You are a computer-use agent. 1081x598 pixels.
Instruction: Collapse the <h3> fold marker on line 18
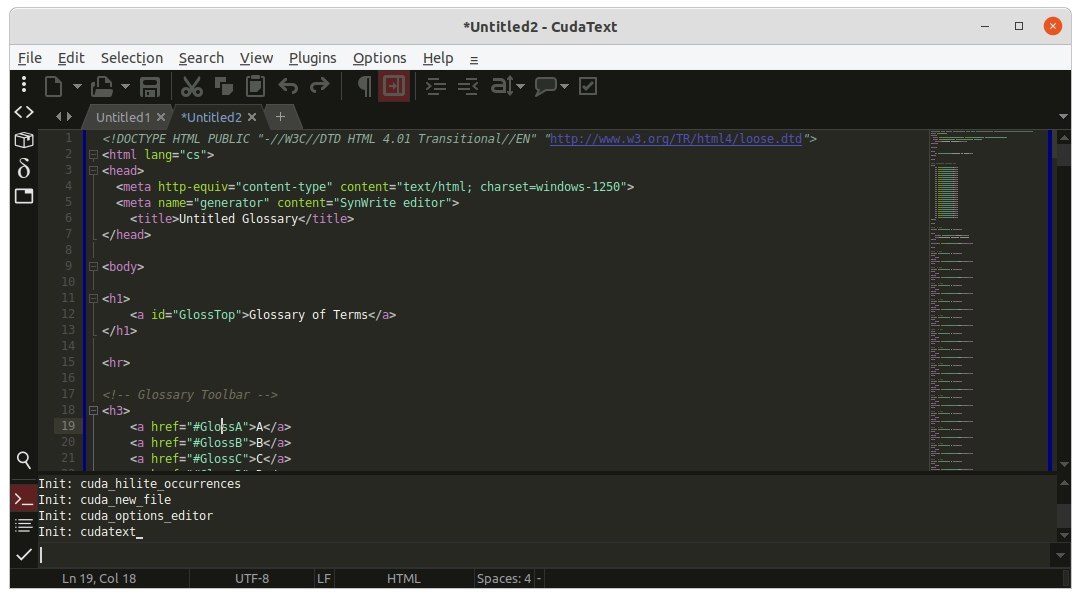click(93, 410)
